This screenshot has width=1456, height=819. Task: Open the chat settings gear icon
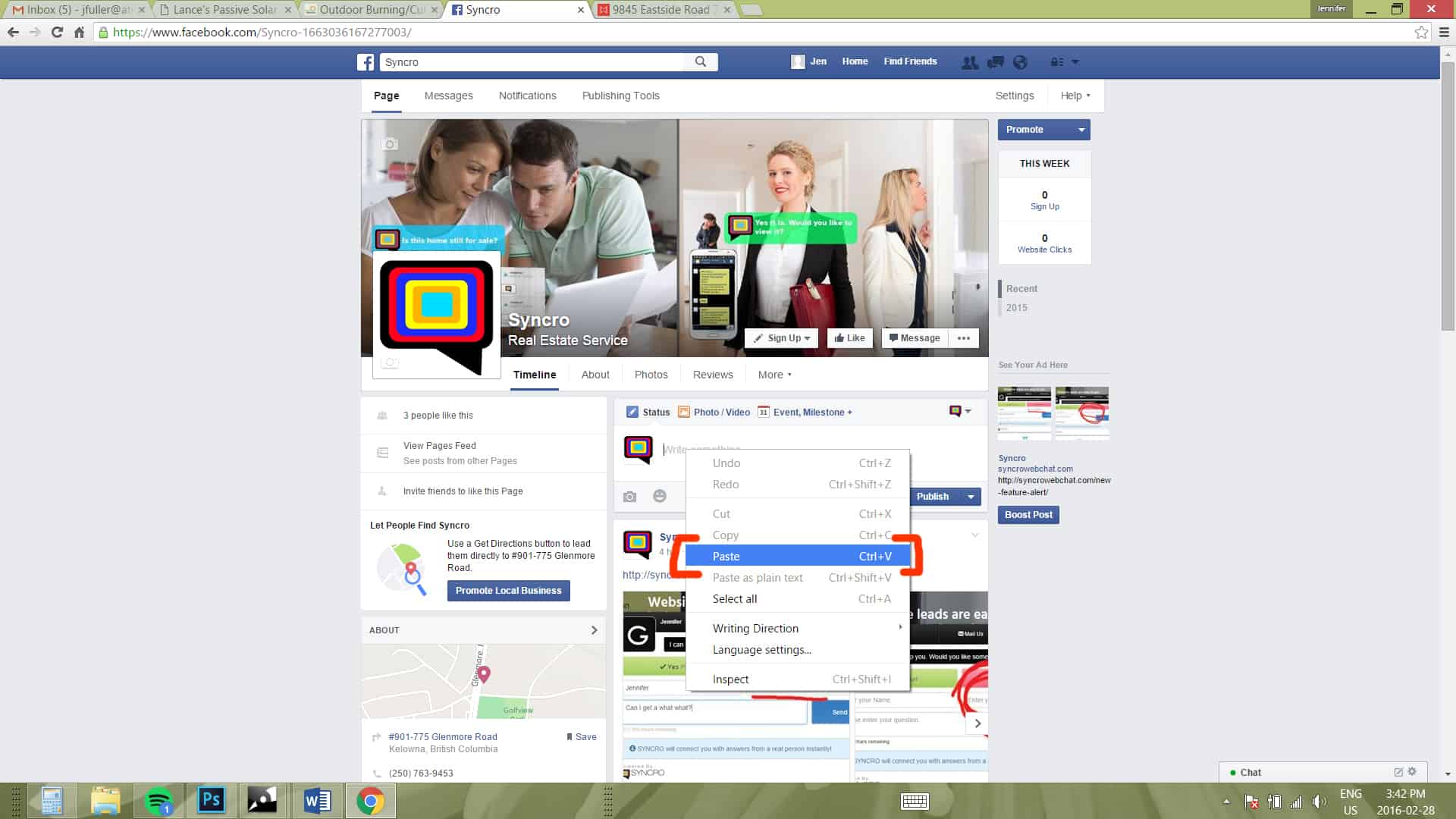point(1412,771)
